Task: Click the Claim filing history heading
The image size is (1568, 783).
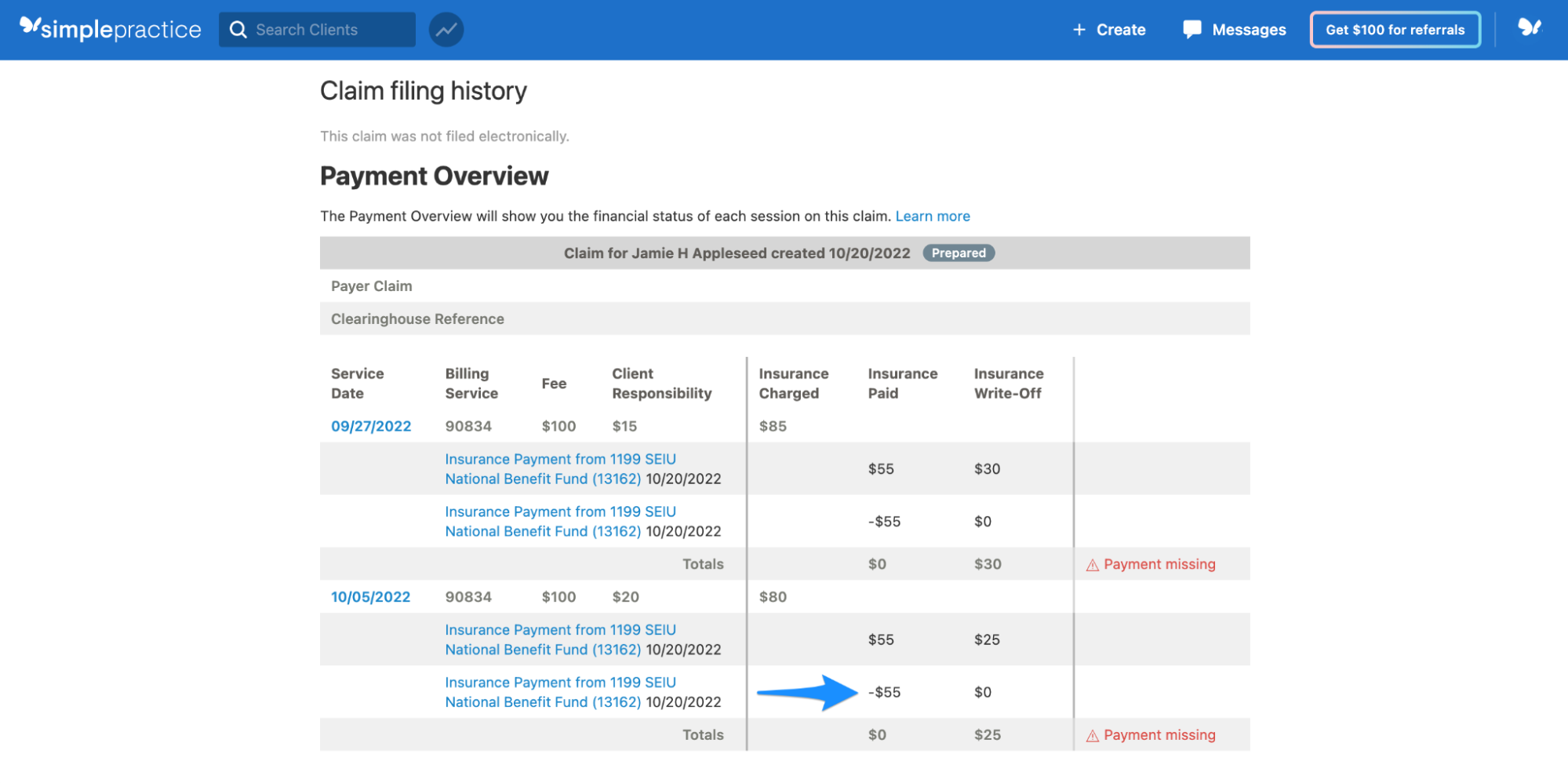Action: click(424, 91)
